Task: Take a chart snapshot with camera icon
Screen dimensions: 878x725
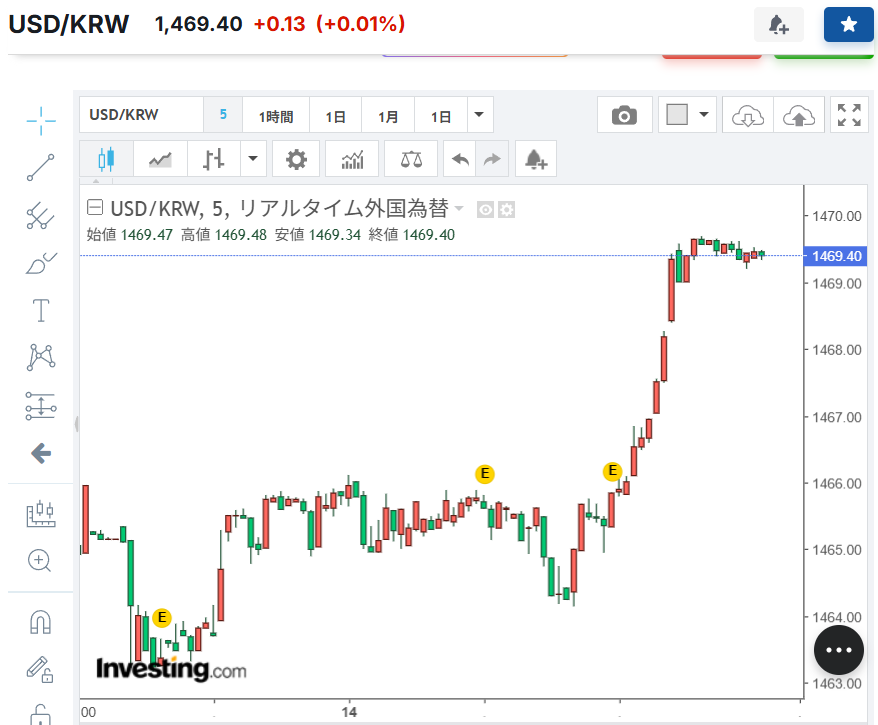Action: tap(625, 115)
